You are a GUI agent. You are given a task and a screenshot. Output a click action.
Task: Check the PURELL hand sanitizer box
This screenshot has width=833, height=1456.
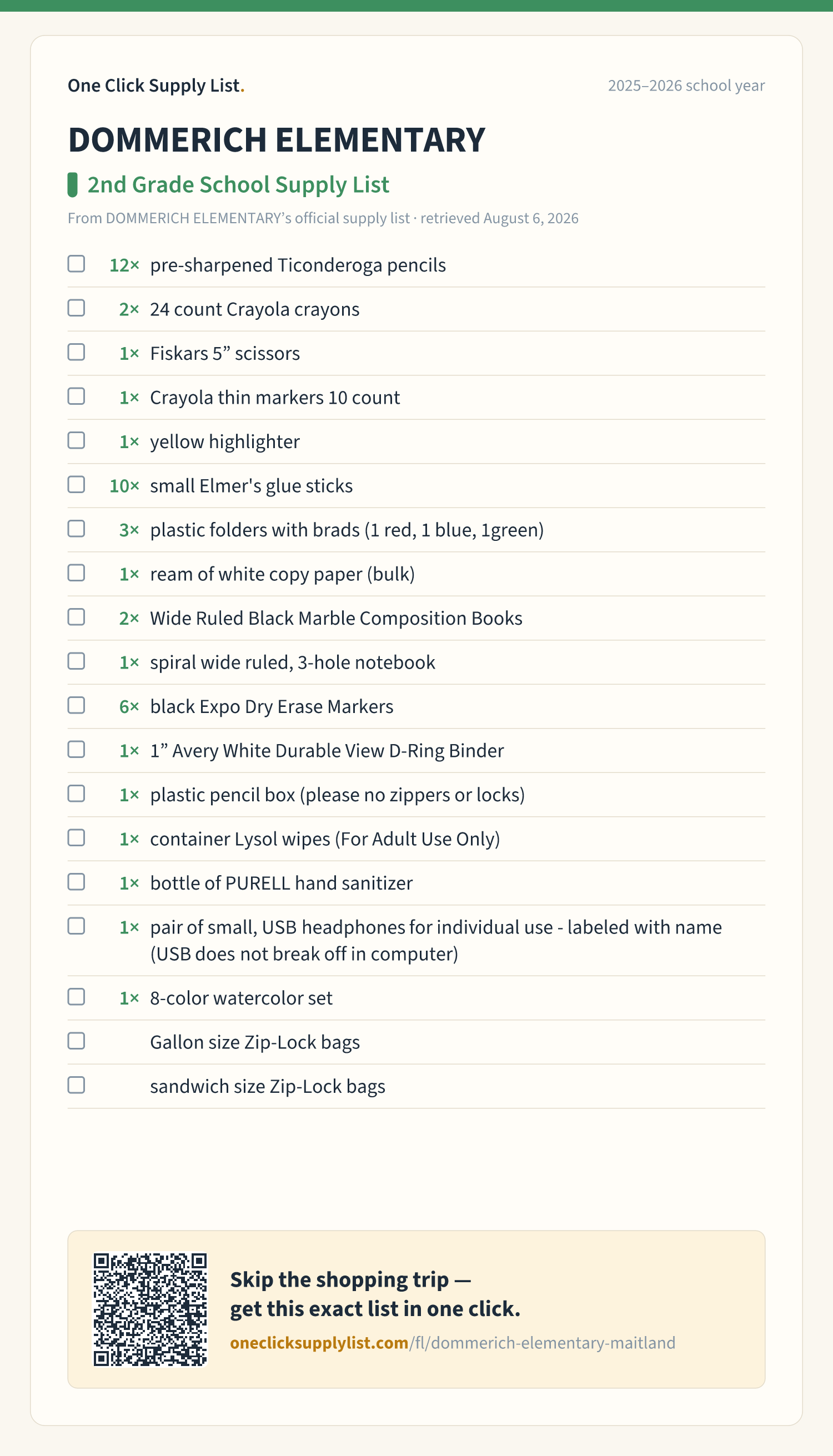pos(76,882)
